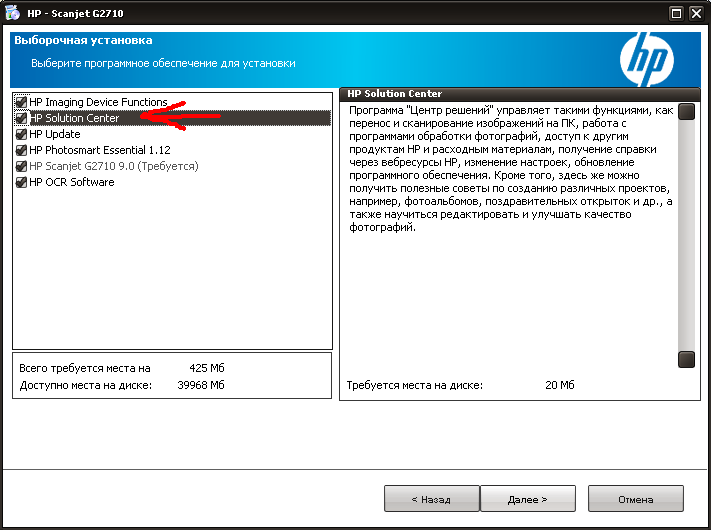Click the Выборочная установка heading
This screenshot has height=530, width=711.
point(83,40)
